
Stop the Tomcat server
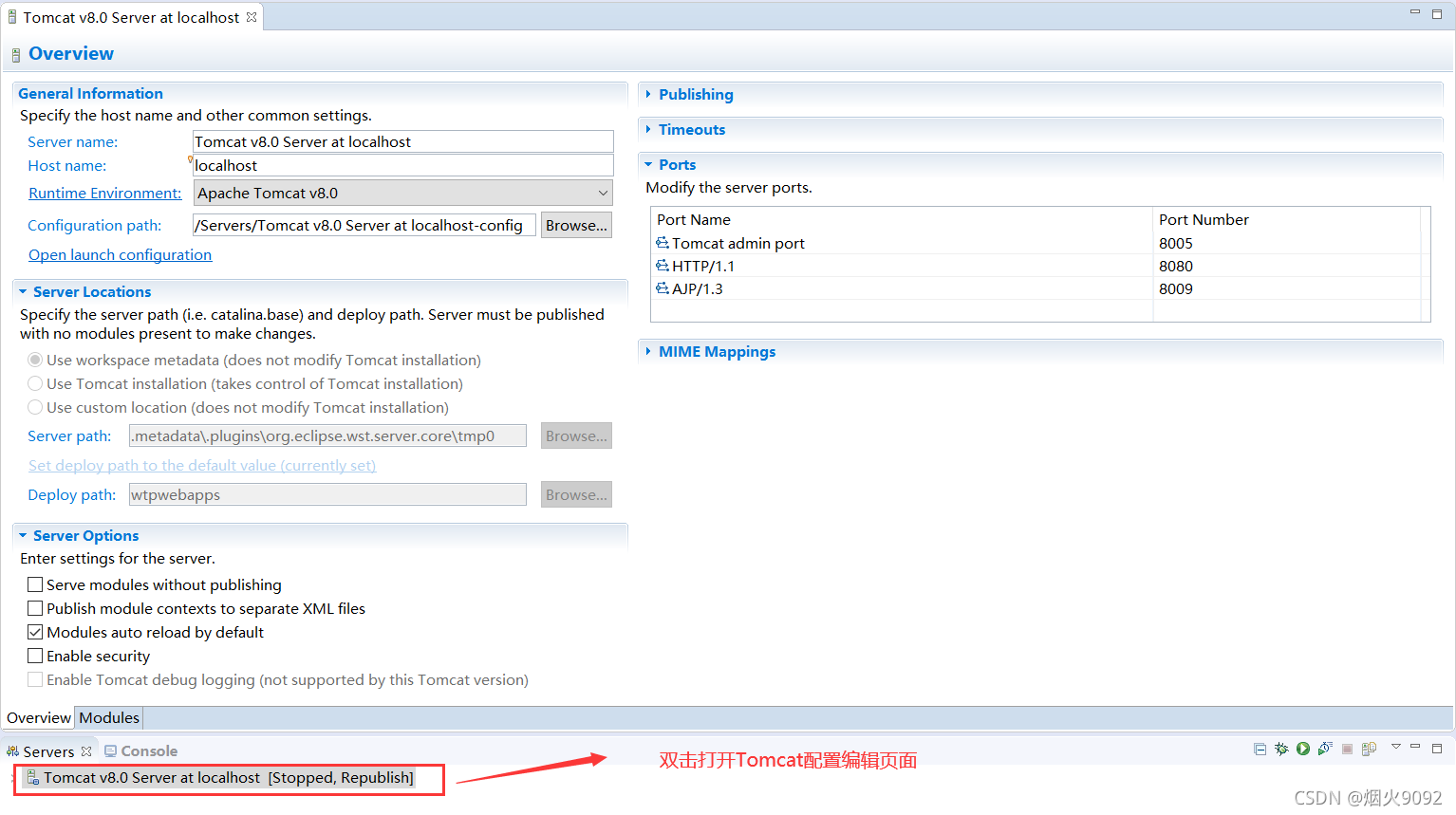1347,749
